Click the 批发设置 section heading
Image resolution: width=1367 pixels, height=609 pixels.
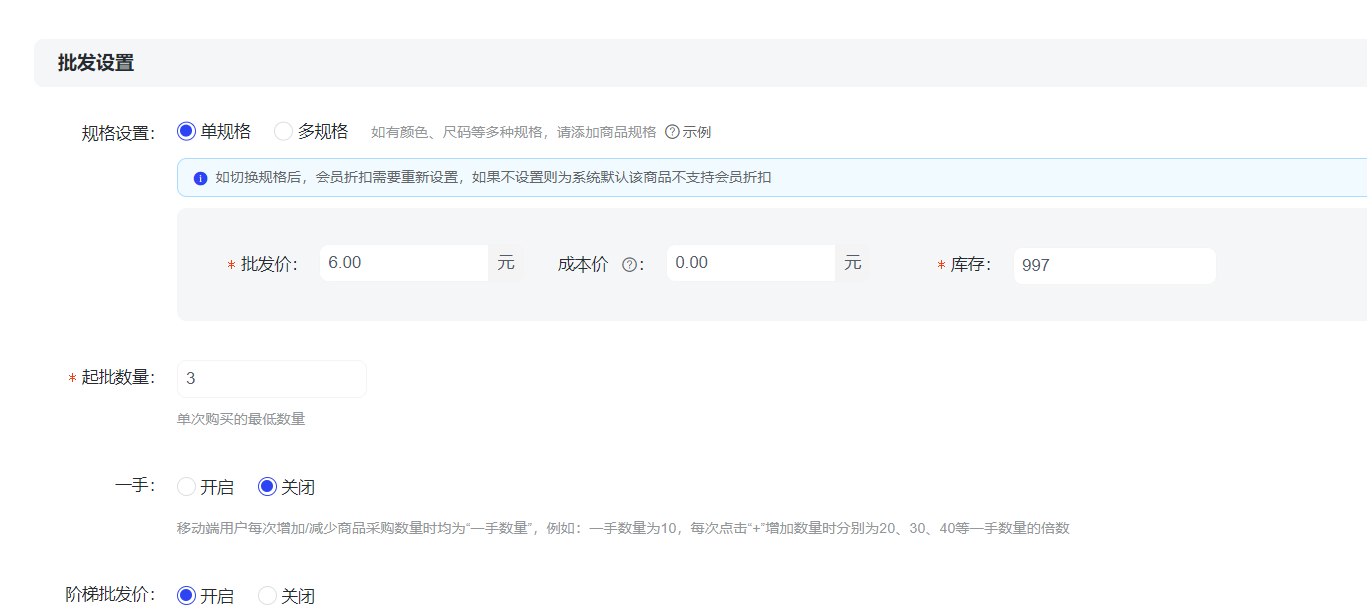pos(96,63)
